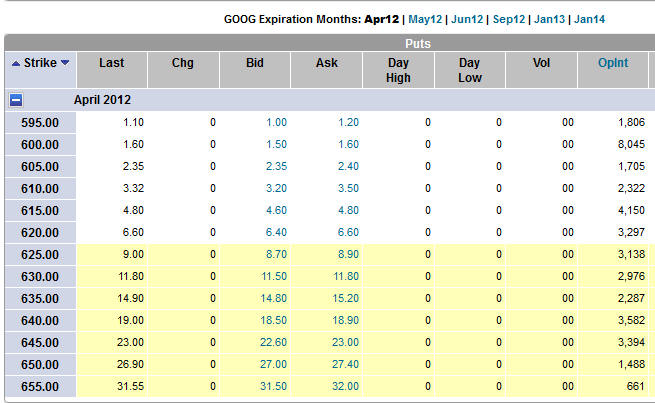The image size is (655, 403).
Task: Select ask price 32.00 in 655 row
Action: click(345, 386)
